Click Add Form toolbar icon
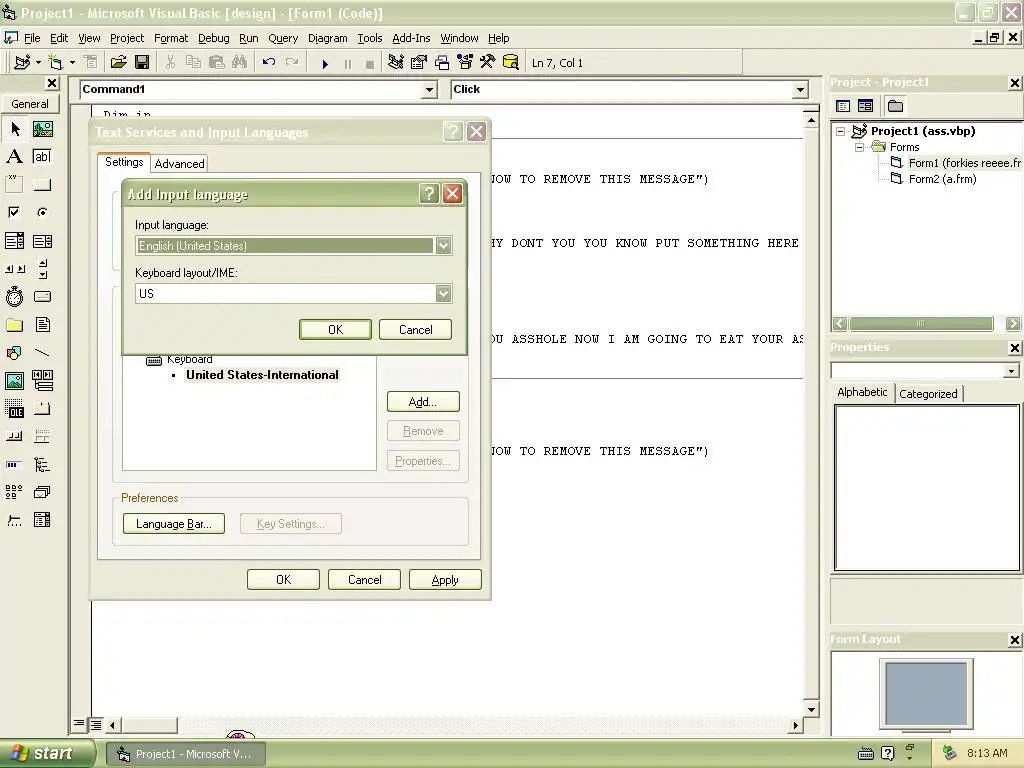This screenshot has height=768, width=1024. (56, 63)
